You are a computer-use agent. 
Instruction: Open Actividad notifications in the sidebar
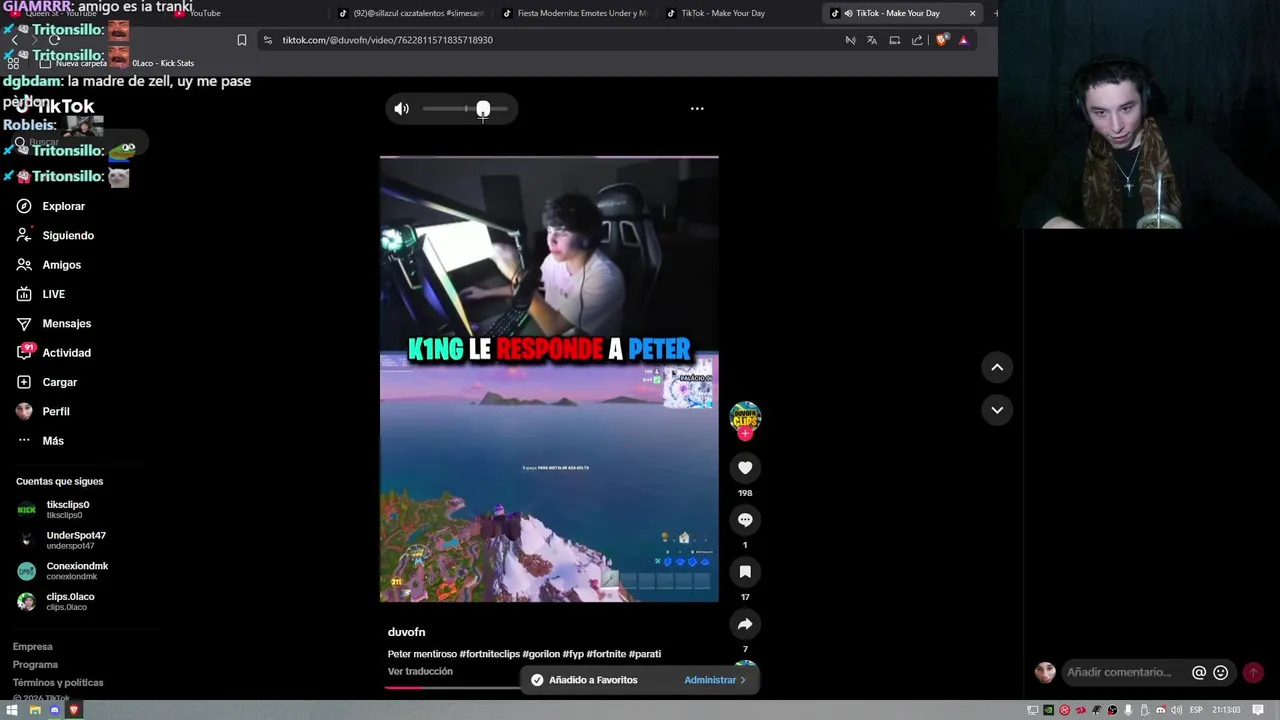point(54,353)
